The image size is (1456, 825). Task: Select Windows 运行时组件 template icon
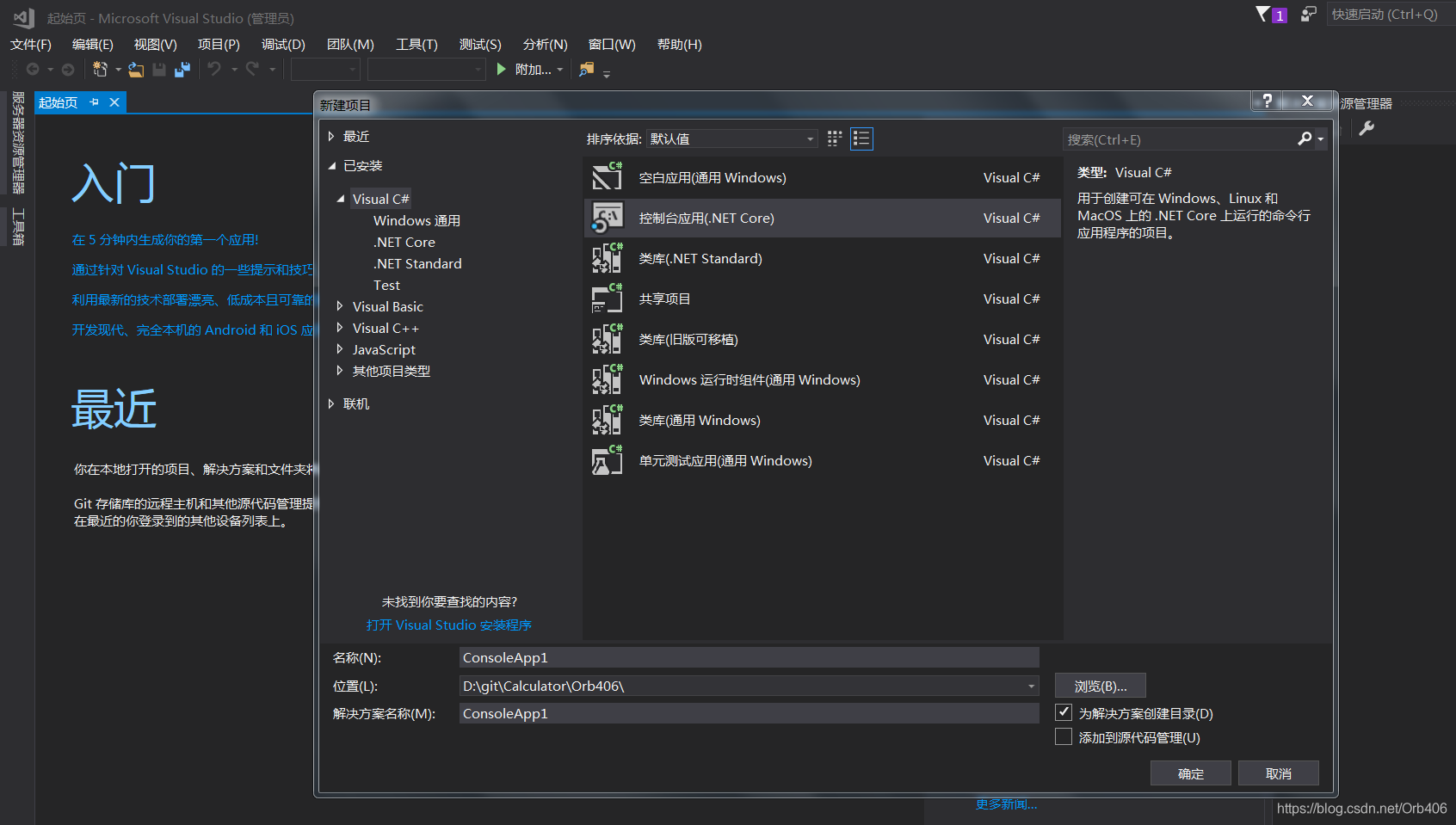pyautogui.click(x=607, y=379)
